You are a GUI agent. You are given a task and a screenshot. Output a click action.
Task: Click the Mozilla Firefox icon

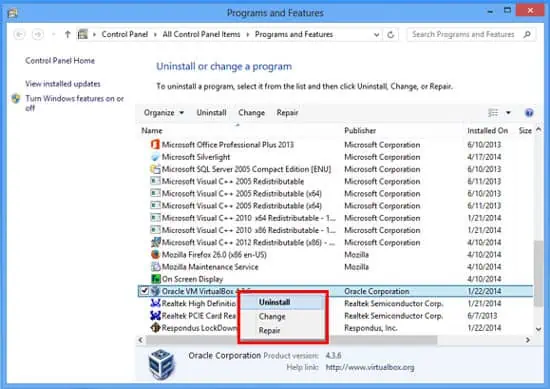click(x=155, y=254)
